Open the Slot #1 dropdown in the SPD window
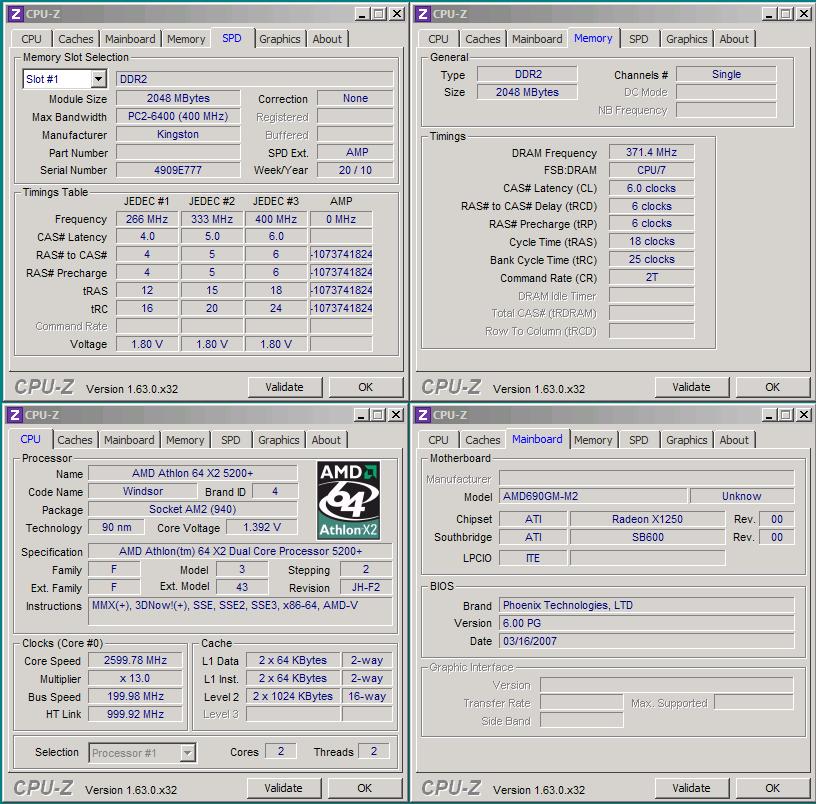The width and height of the screenshot is (818, 804). 98,79
